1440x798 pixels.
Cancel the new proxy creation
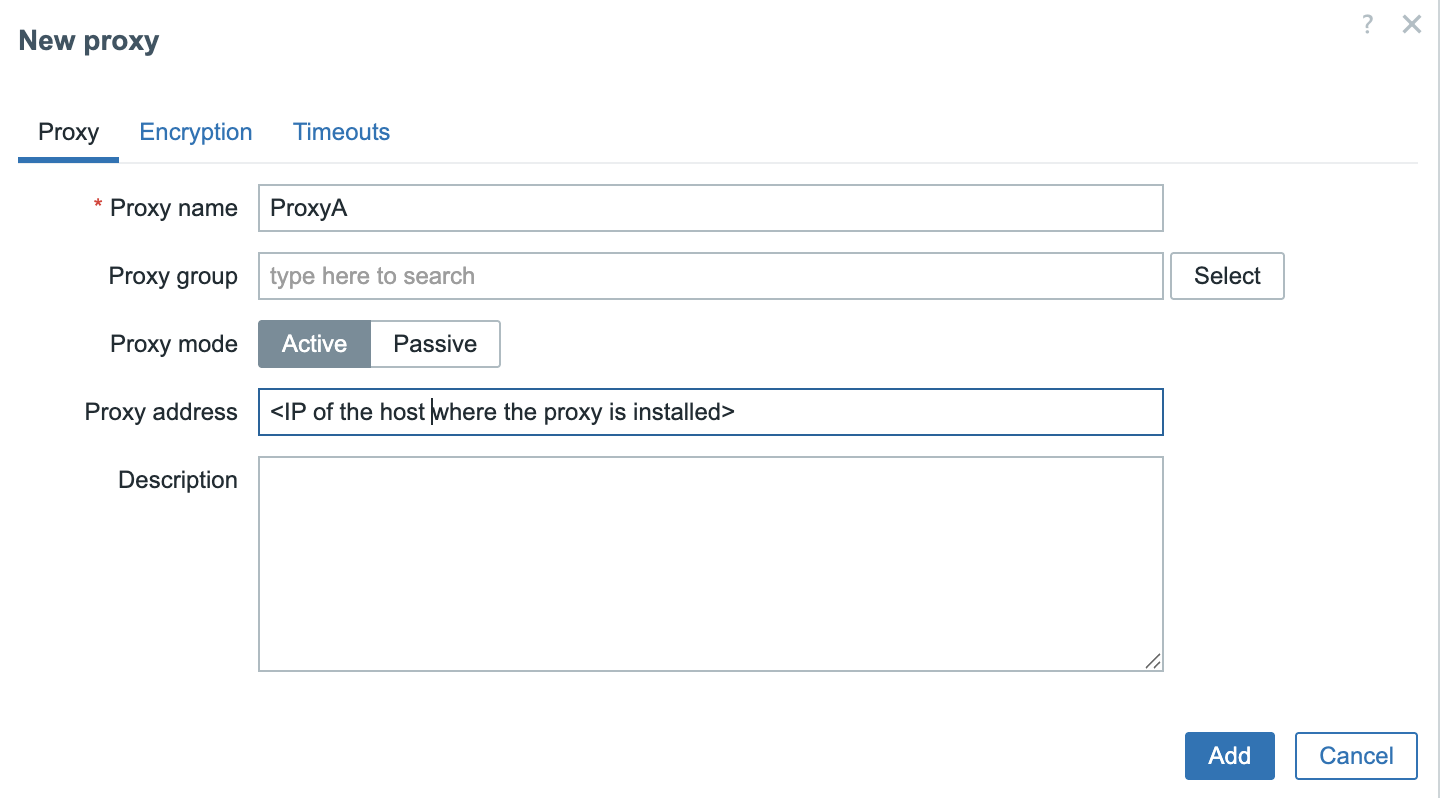(x=1356, y=756)
